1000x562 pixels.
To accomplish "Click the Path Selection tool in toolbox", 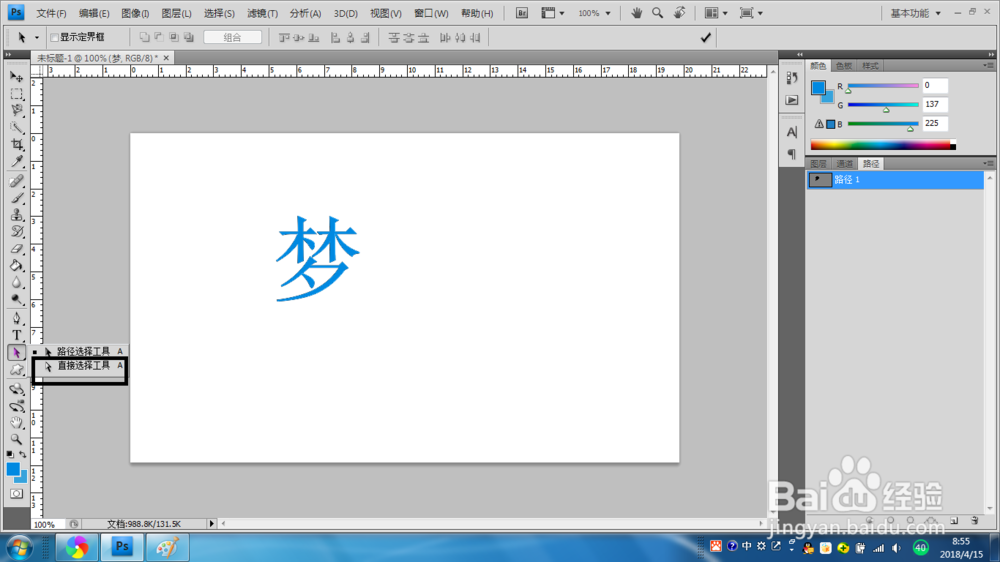I will click(x=17, y=353).
